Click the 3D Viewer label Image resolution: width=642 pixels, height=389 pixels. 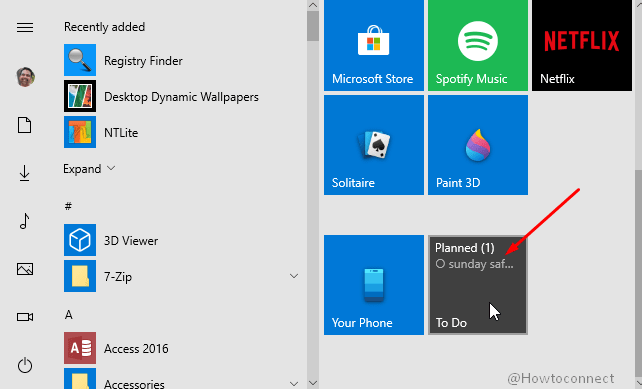pyautogui.click(x=131, y=241)
